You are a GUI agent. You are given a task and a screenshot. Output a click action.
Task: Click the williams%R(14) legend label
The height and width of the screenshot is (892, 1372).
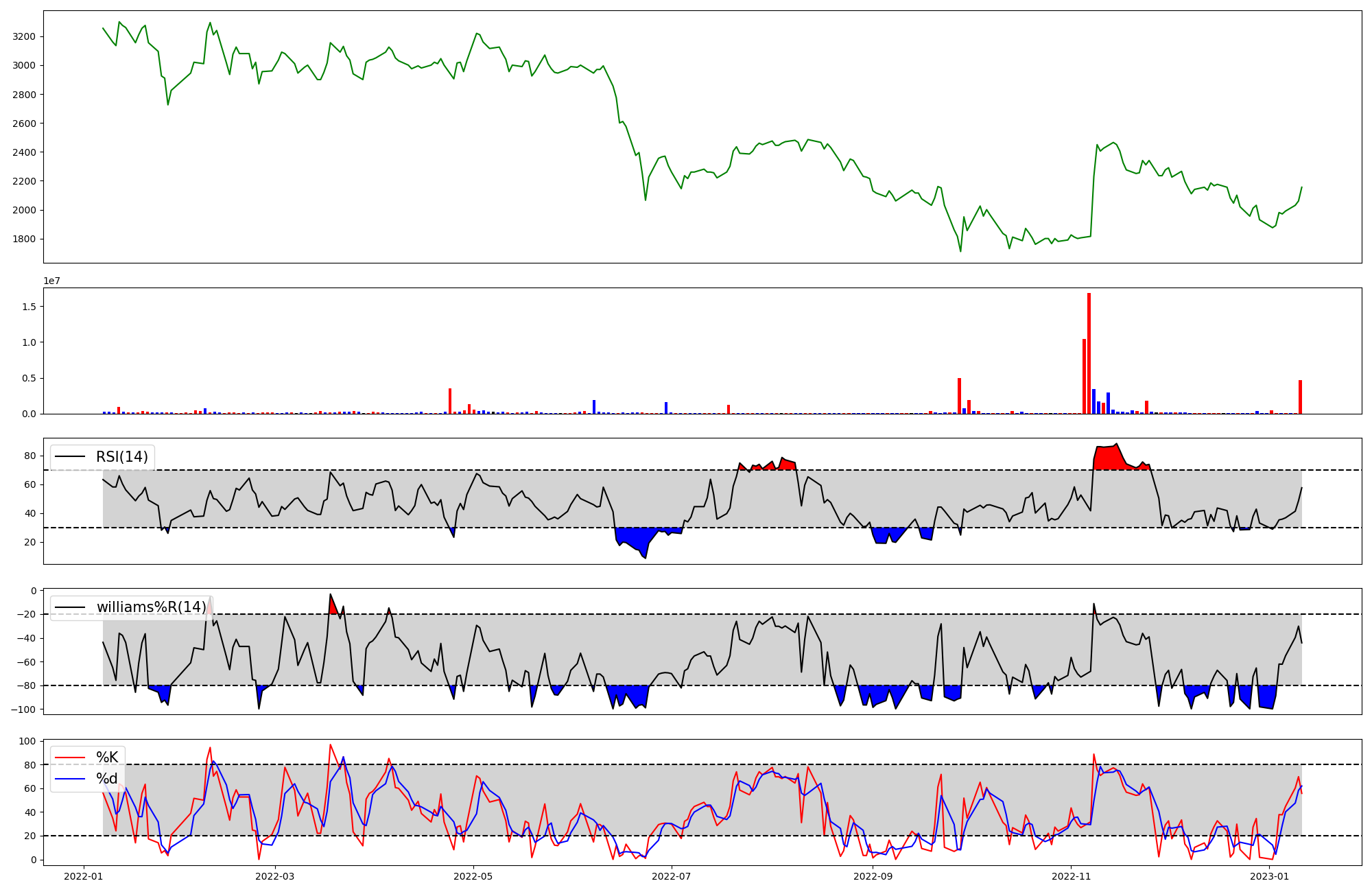point(151,607)
